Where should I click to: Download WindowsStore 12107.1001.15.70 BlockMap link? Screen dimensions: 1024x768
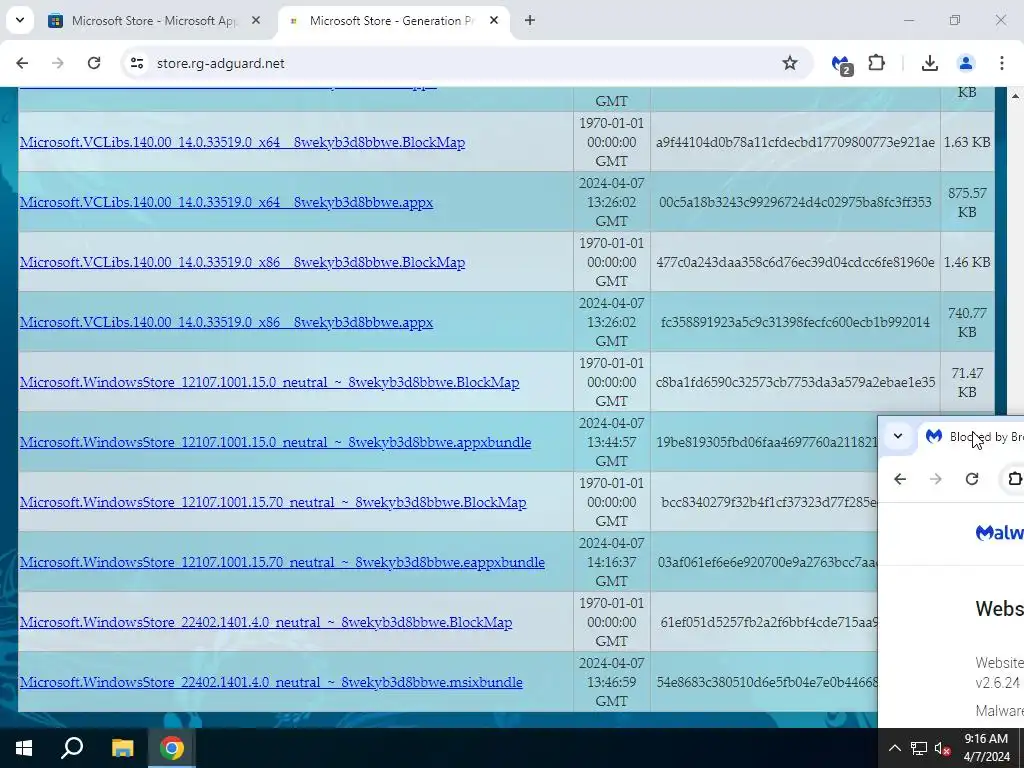click(x=273, y=503)
